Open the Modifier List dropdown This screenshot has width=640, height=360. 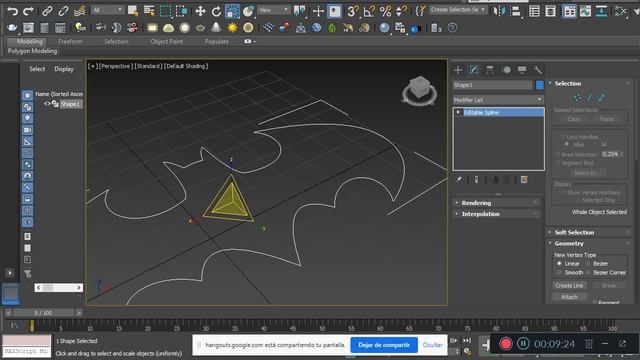[x=498, y=100]
